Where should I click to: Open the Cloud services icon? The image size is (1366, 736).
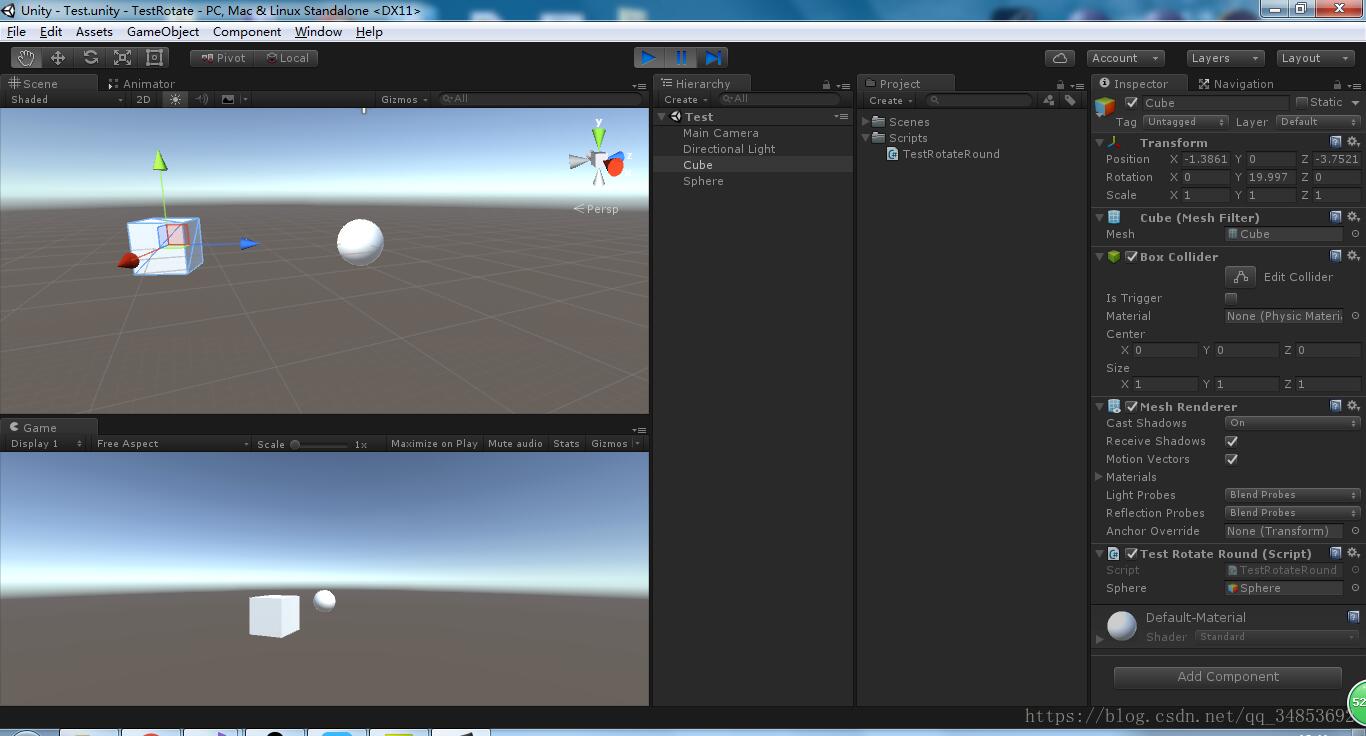1060,58
